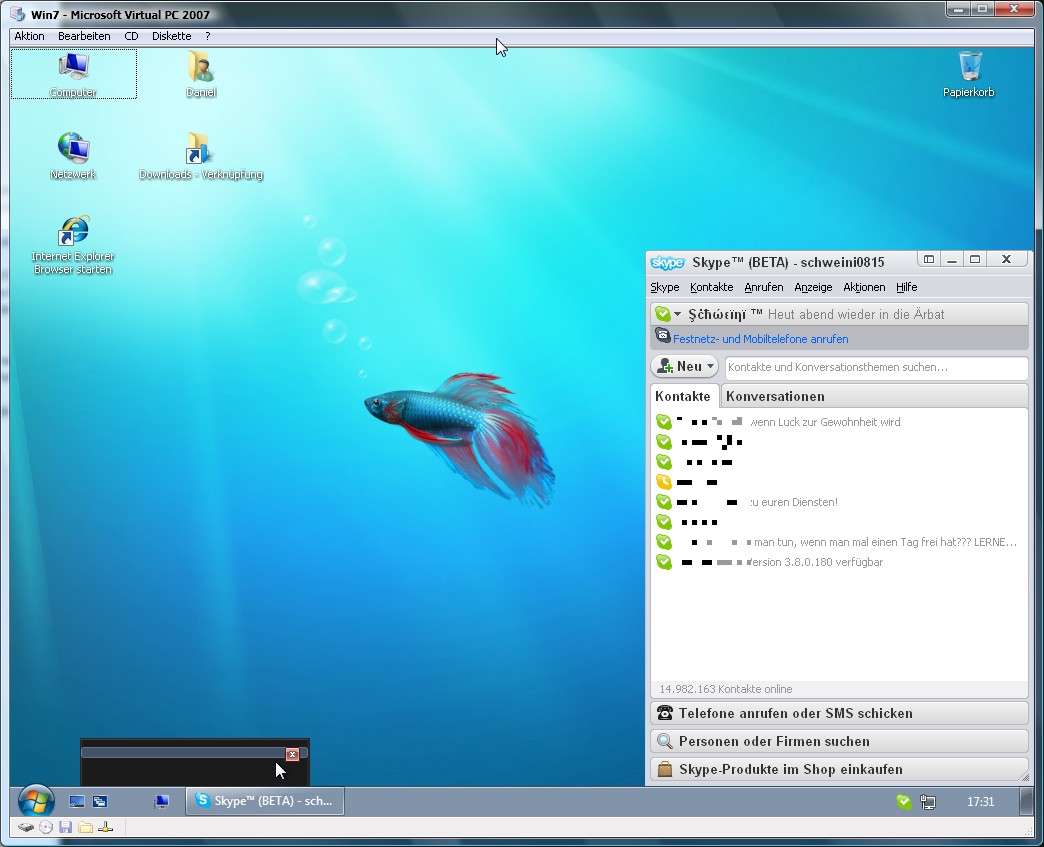Viewport: 1044px width, 847px height.
Task: Select the Internet Explorer desktop shortcut
Action: [x=73, y=244]
